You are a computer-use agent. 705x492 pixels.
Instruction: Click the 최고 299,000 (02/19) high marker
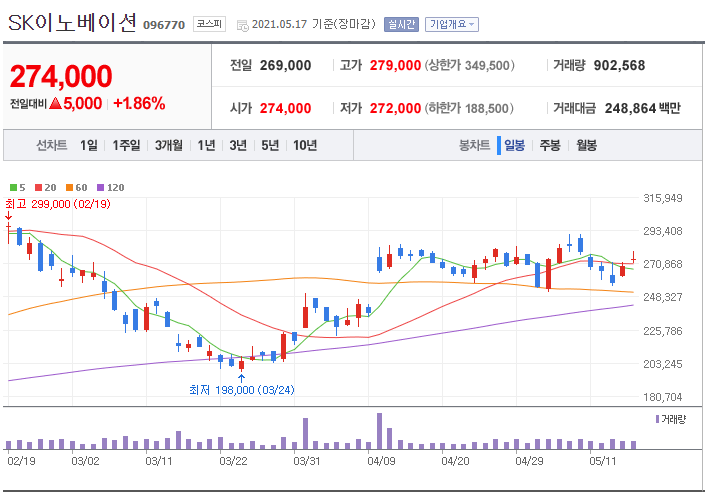[58, 204]
